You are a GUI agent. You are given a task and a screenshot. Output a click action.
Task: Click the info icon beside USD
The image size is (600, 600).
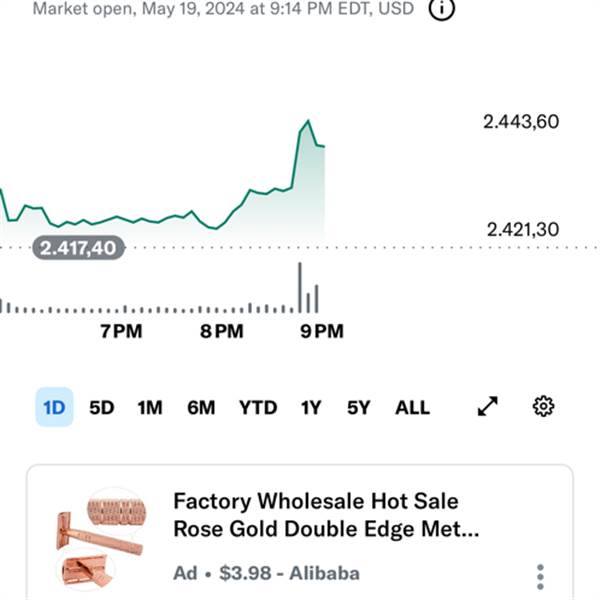(x=442, y=10)
